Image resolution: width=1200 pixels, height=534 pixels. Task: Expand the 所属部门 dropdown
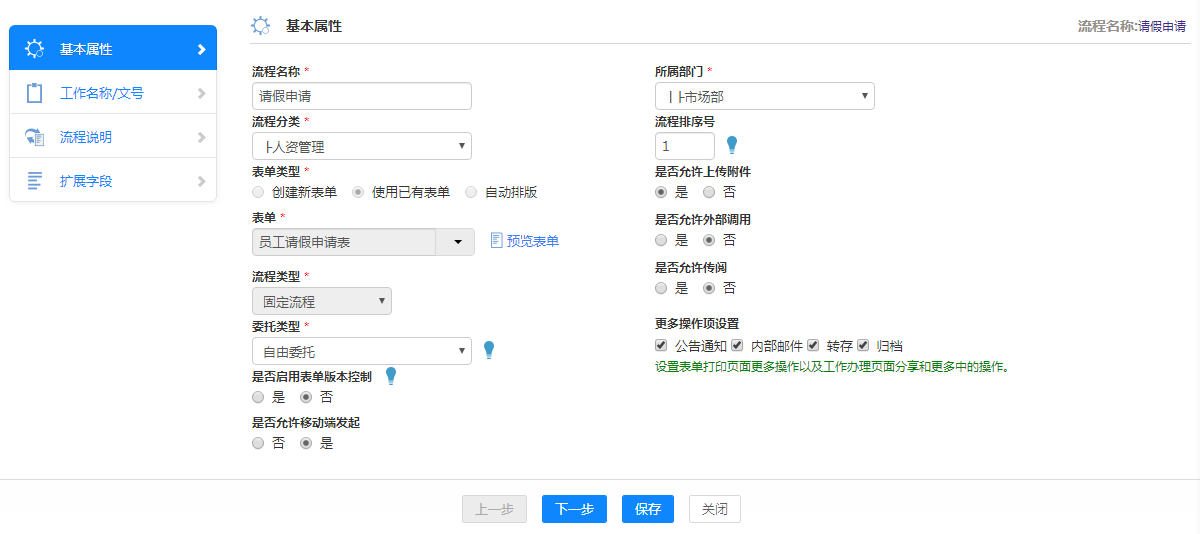[764, 96]
